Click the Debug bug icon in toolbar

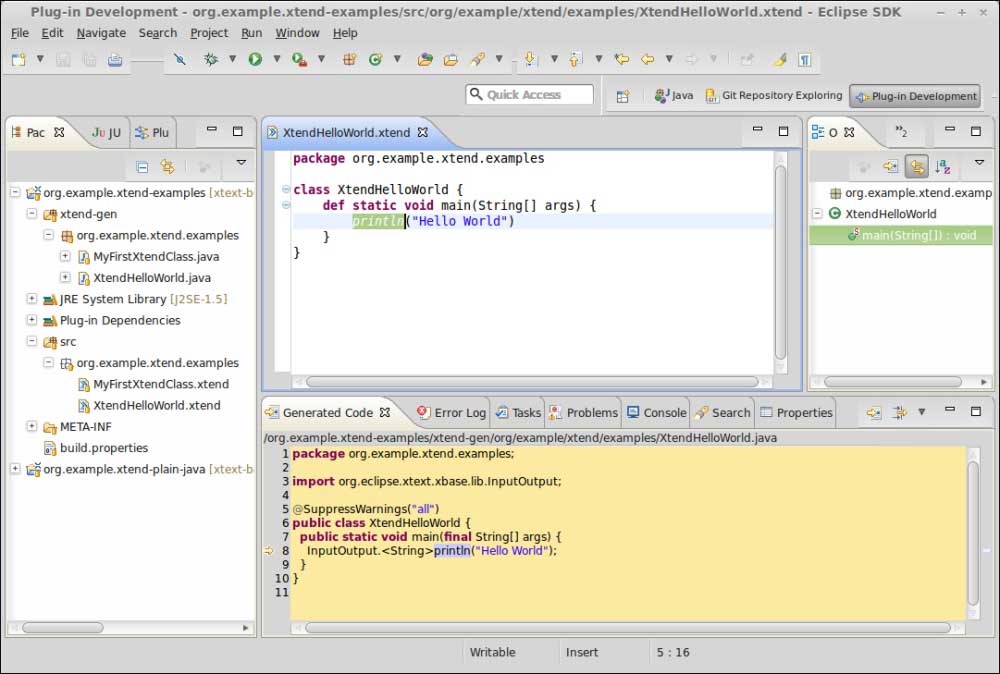(x=211, y=59)
